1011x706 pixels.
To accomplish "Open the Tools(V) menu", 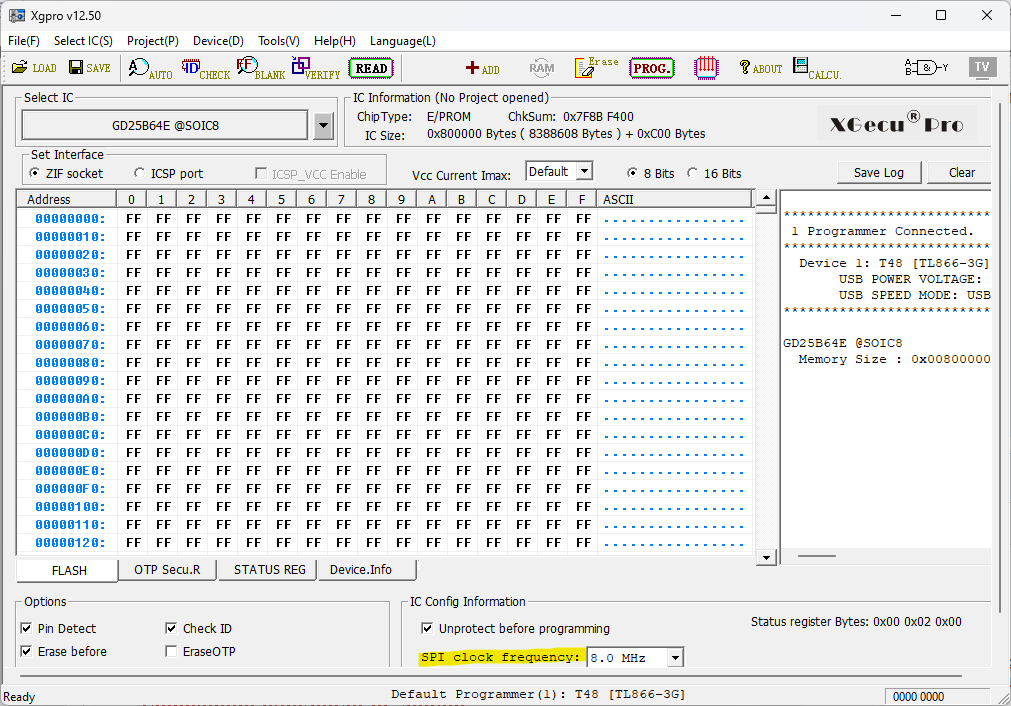I will pyautogui.click(x=279, y=41).
